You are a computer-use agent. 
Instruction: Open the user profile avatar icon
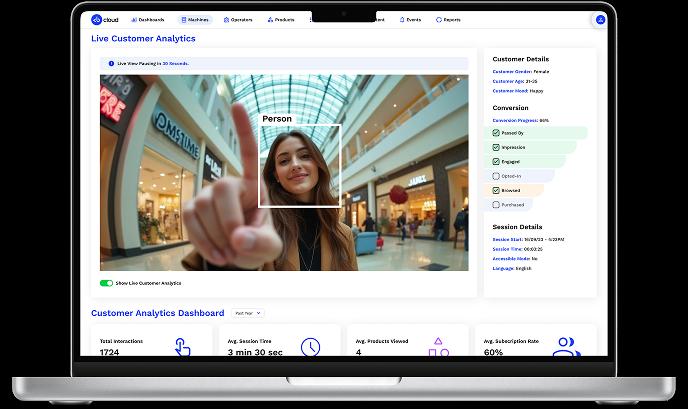[x=600, y=20]
